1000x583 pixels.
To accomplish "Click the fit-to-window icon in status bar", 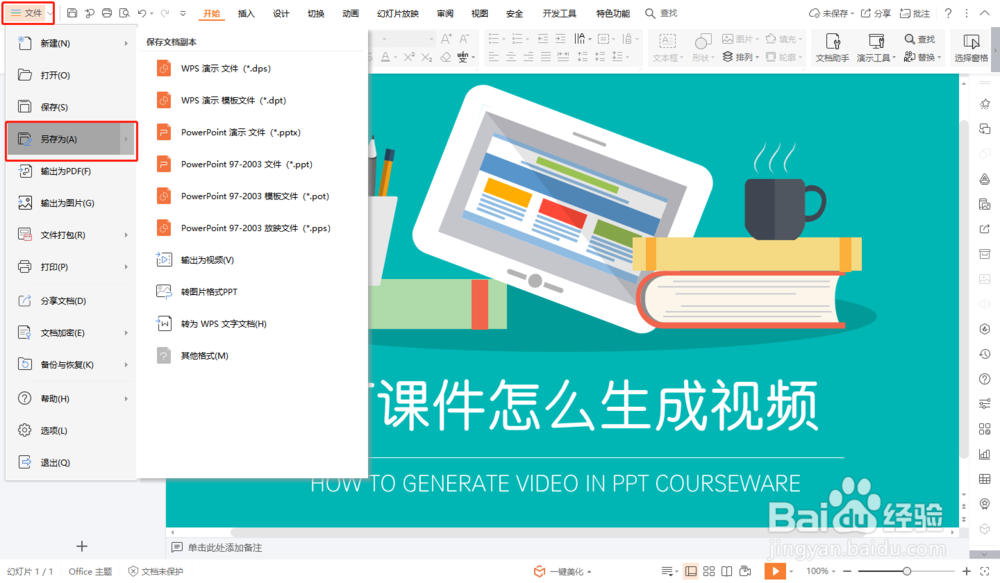I will coord(985,571).
